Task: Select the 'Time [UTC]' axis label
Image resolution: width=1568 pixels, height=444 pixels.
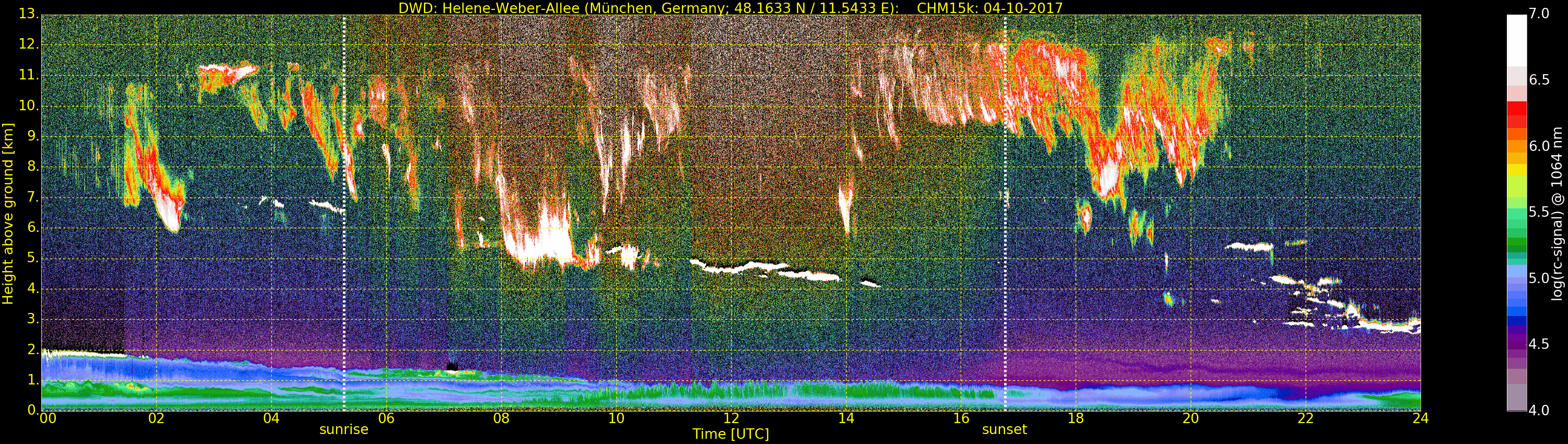Action: pos(731,434)
